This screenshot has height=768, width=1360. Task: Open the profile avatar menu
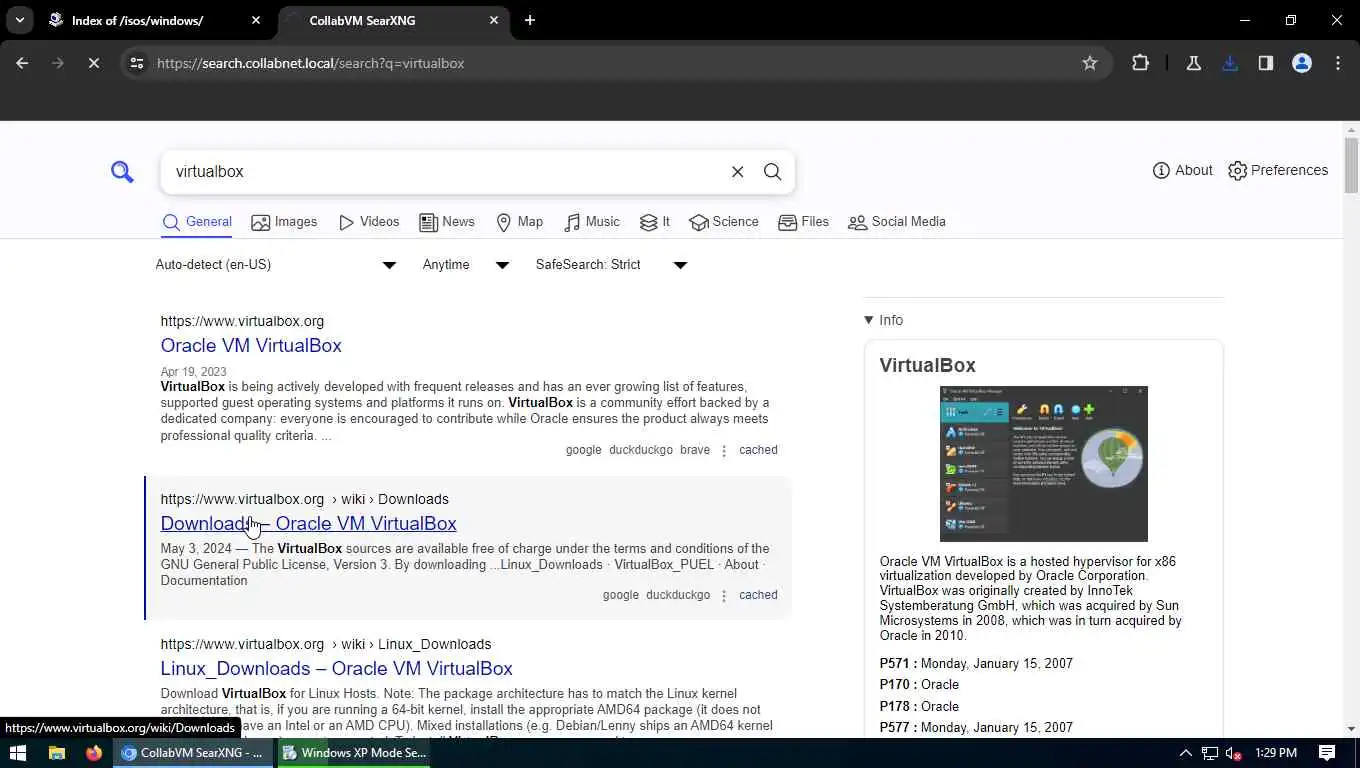pos(1302,63)
